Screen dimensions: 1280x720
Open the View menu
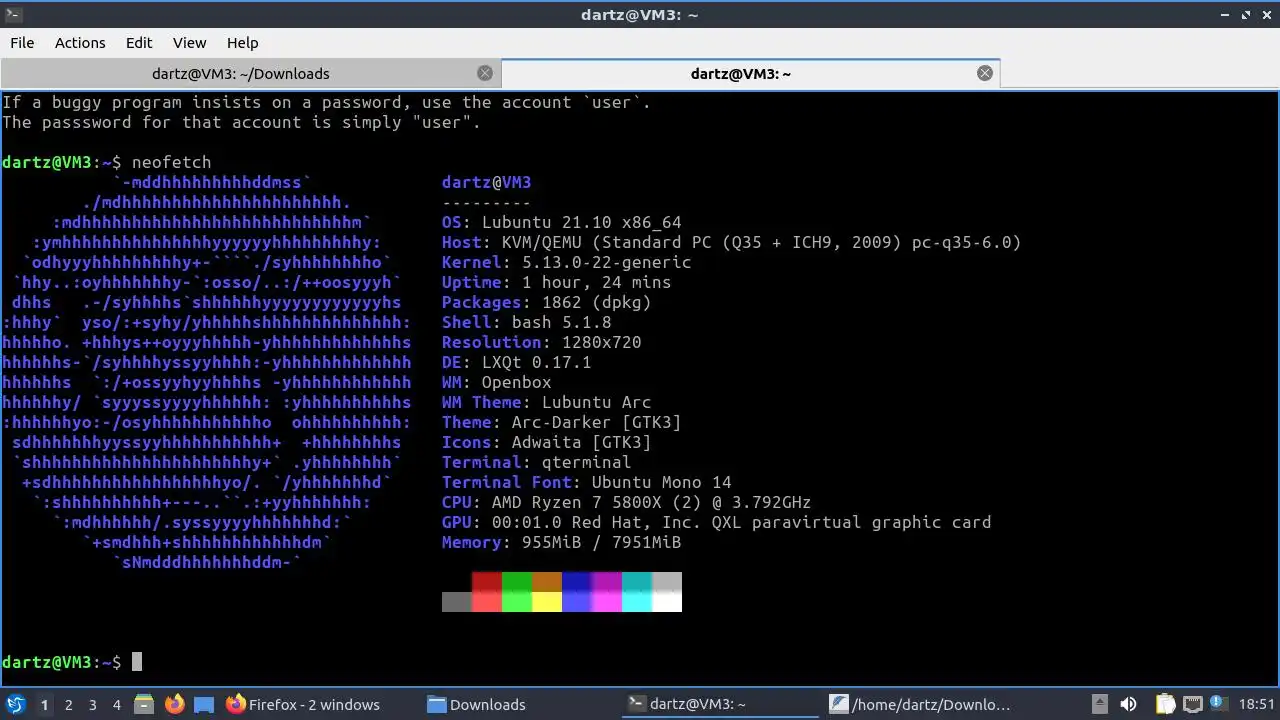coord(189,43)
